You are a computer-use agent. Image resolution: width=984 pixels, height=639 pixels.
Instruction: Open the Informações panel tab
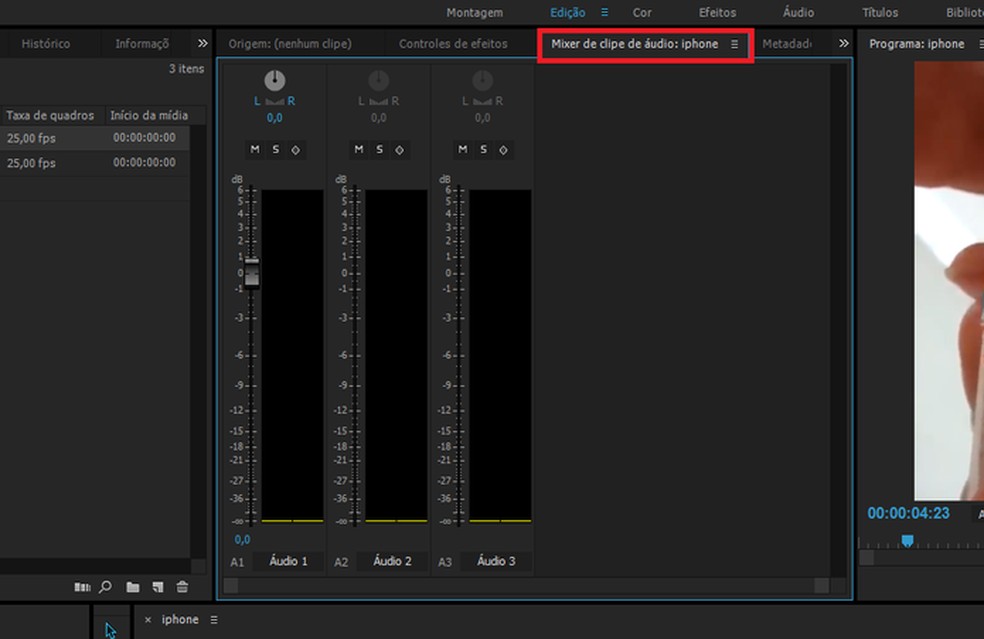click(142, 44)
